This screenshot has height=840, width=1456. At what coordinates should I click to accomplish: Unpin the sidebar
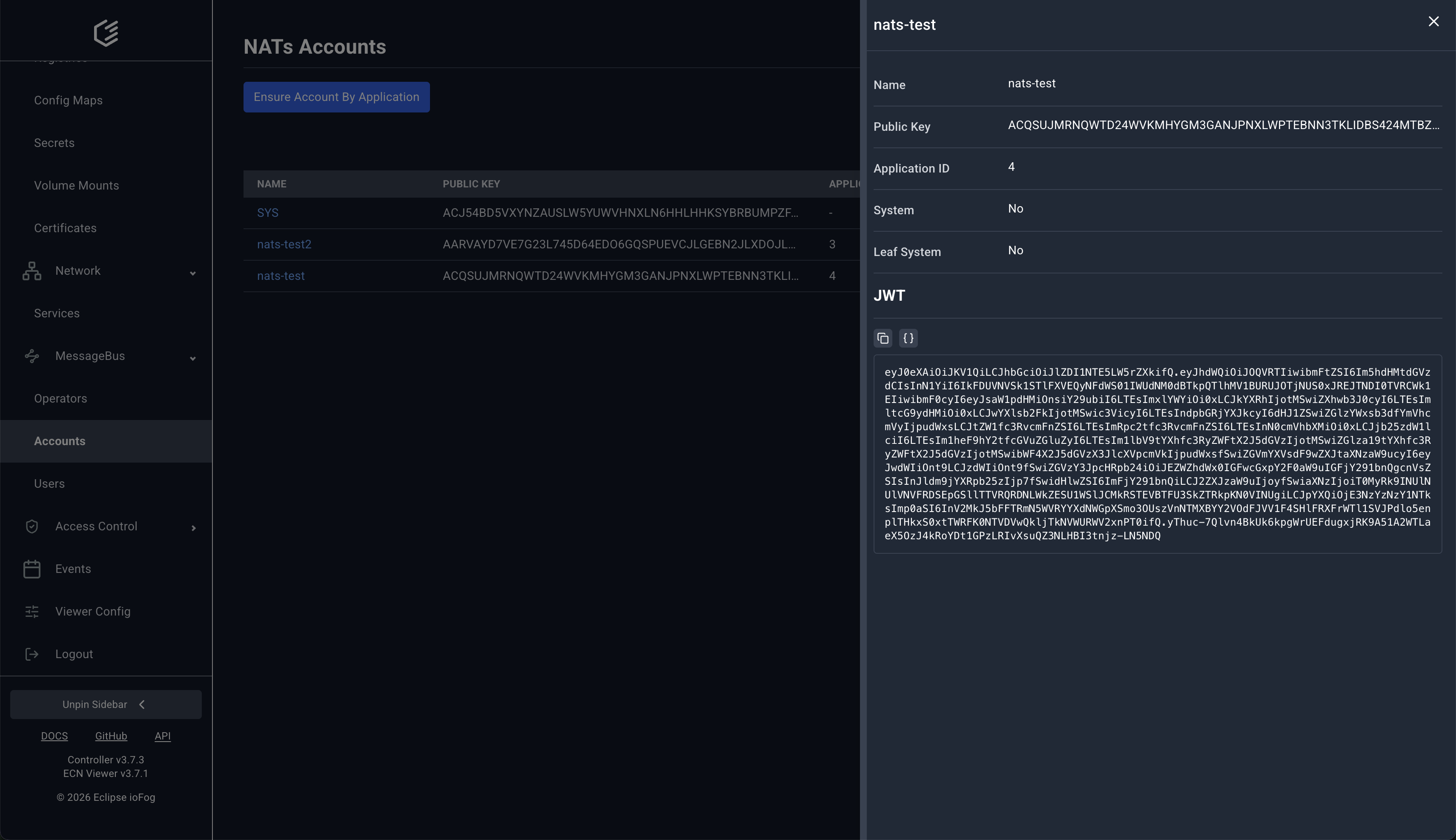coord(106,705)
